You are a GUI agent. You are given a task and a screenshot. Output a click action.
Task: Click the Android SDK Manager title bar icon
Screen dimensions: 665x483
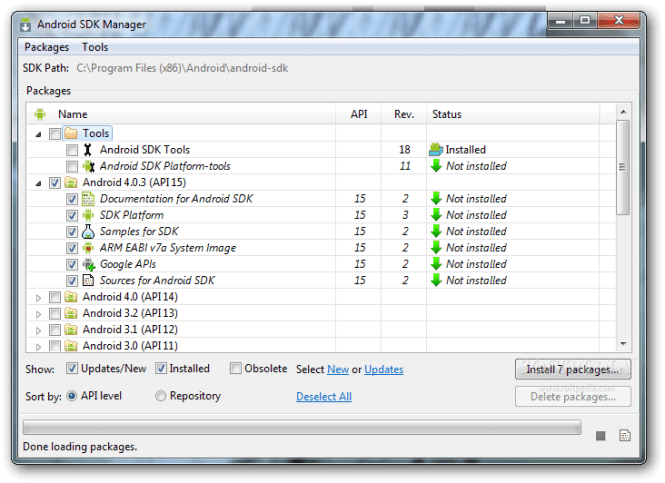click(x=25, y=25)
